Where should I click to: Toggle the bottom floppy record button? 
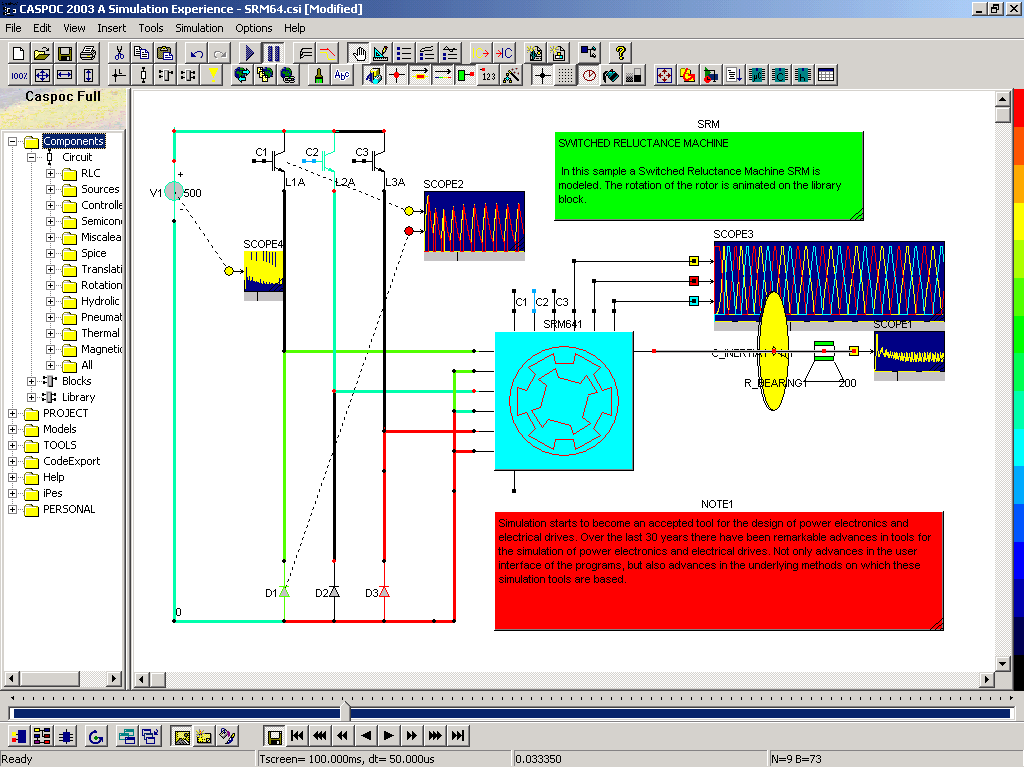(275, 737)
